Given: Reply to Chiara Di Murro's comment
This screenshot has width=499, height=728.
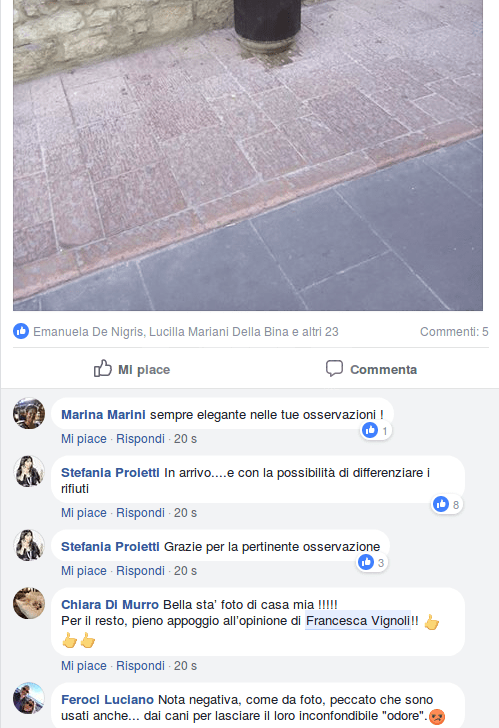Looking at the screenshot, I should pos(140,666).
